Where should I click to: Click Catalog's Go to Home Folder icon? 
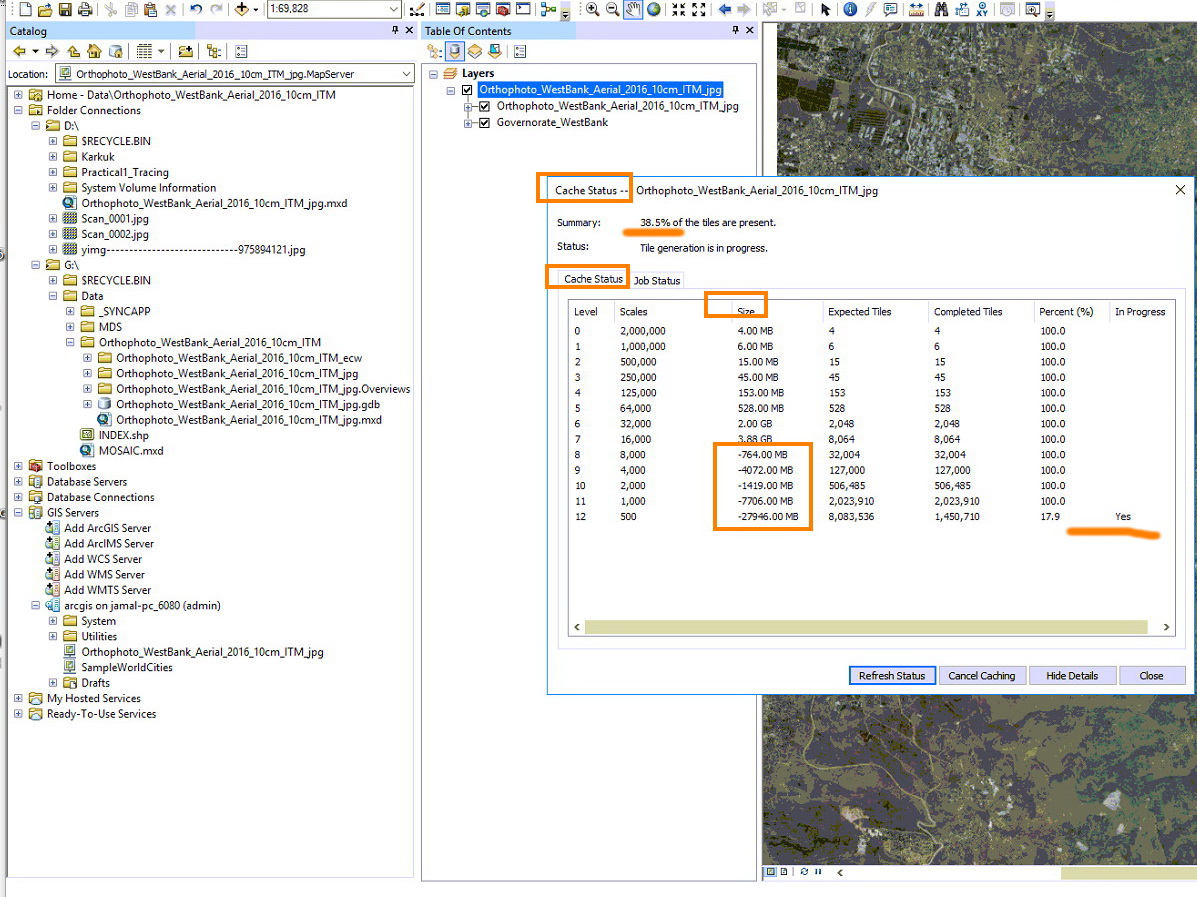pyautogui.click(x=94, y=51)
